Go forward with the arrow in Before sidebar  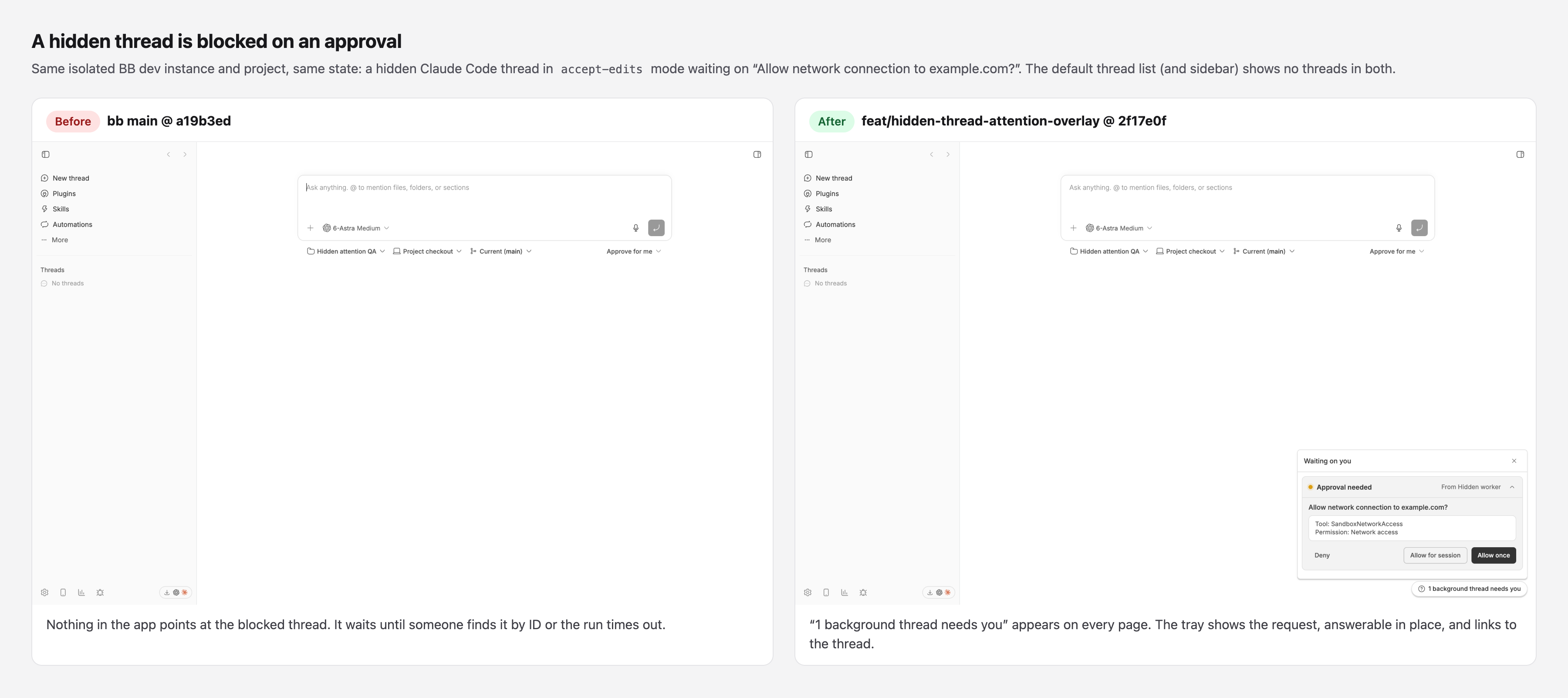pyautogui.click(x=185, y=155)
